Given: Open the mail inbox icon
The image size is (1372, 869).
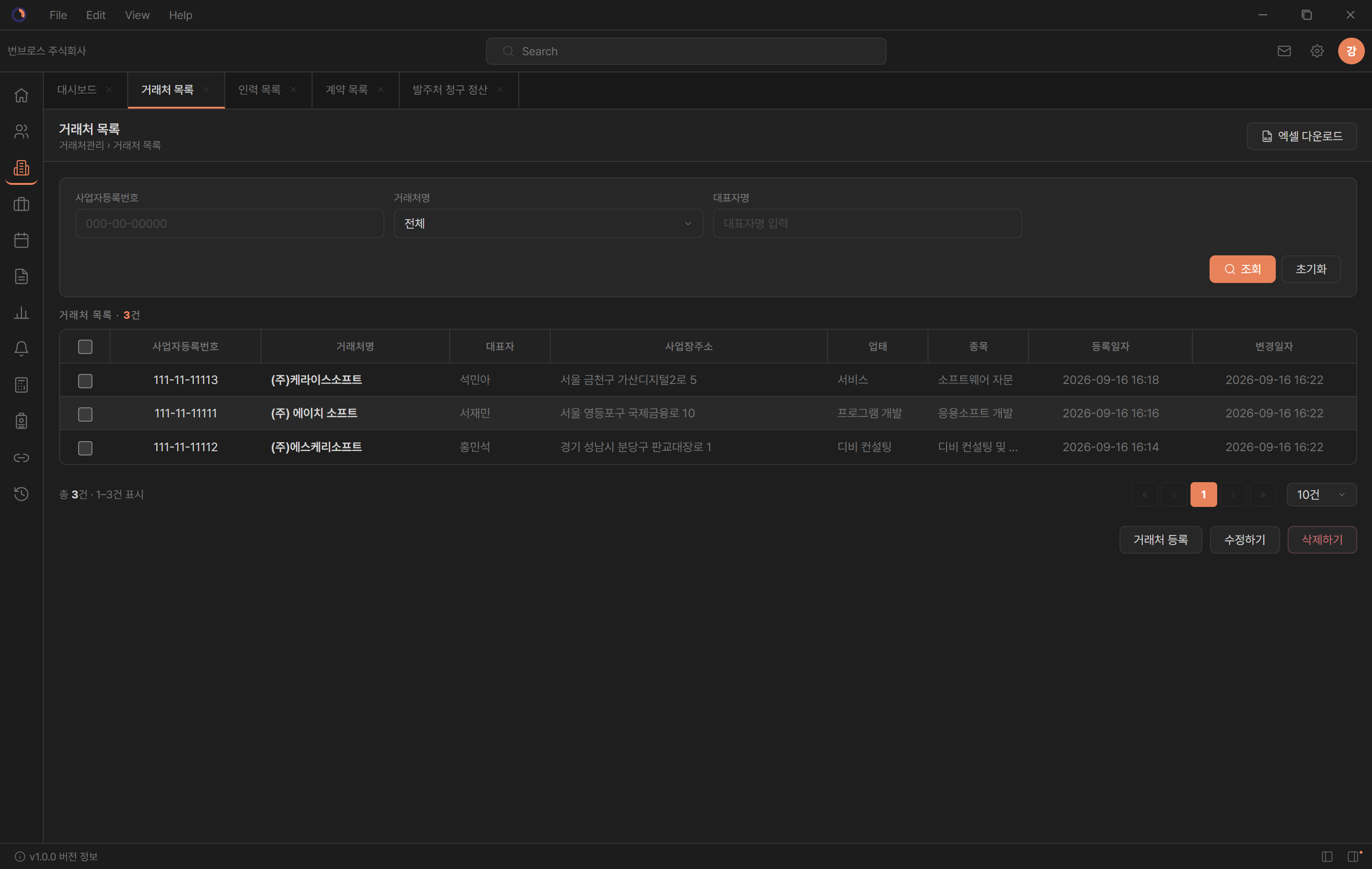Looking at the screenshot, I should (1284, 51).
